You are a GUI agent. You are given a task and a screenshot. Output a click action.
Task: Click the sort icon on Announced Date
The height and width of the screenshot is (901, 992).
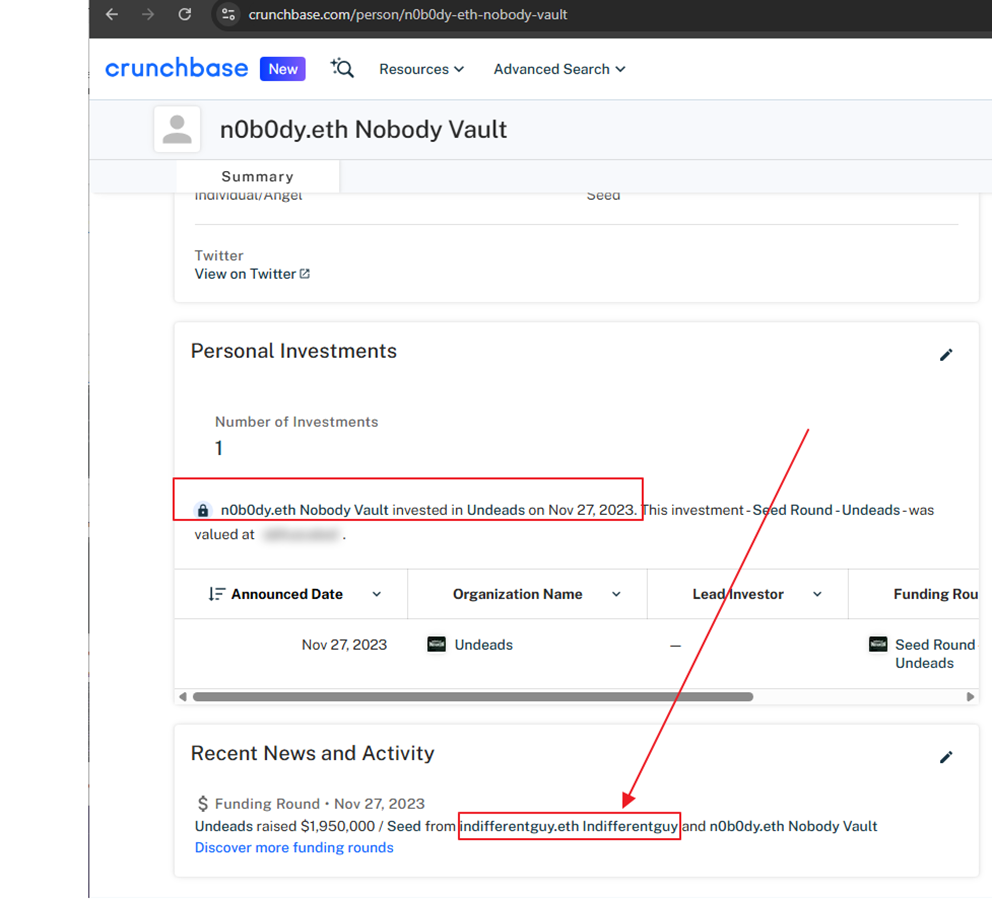pos(216,594)
